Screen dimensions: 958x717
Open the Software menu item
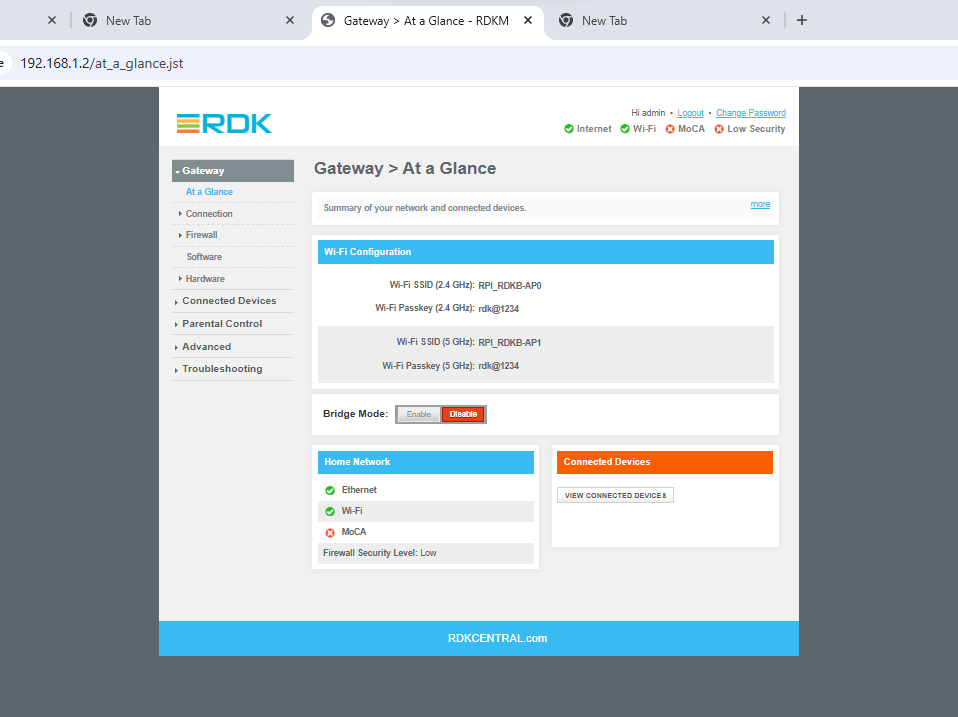(x=204, y=257)
